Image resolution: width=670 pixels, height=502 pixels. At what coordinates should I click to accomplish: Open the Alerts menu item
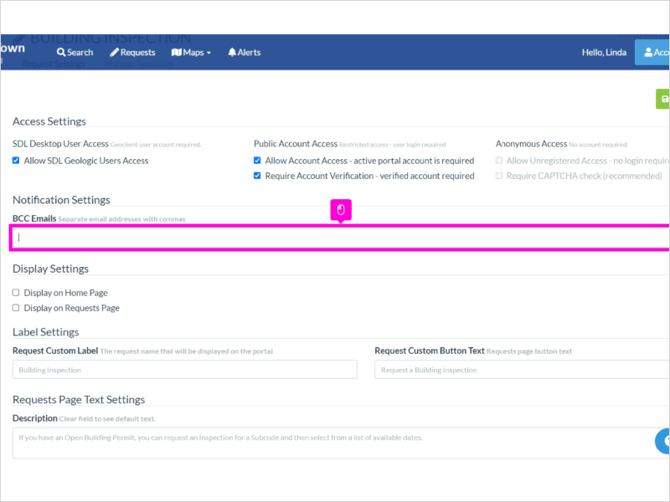[244, 53]
